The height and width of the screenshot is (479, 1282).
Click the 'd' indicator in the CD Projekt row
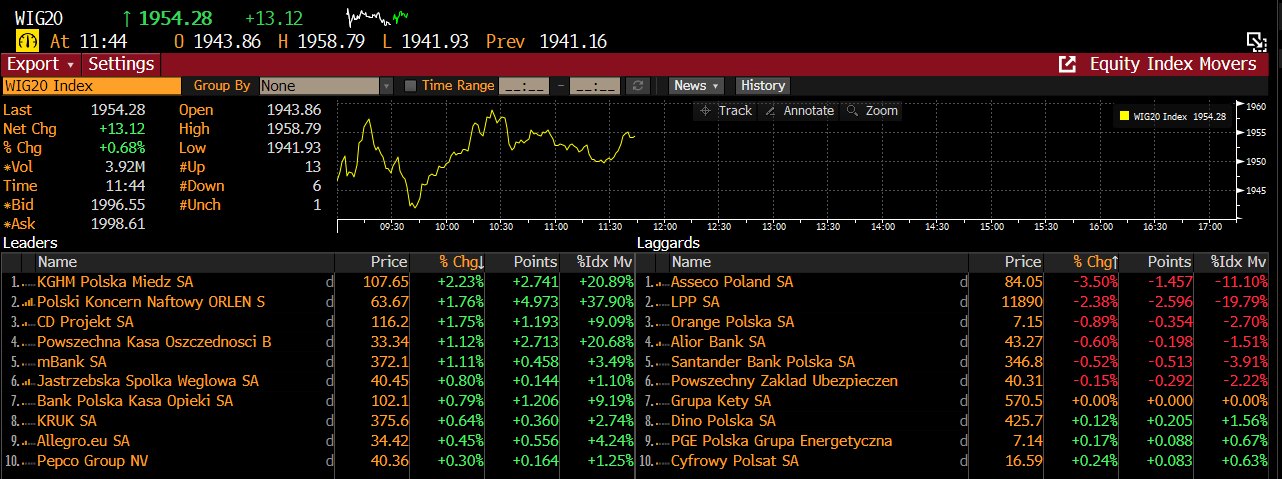click(330, 322)
